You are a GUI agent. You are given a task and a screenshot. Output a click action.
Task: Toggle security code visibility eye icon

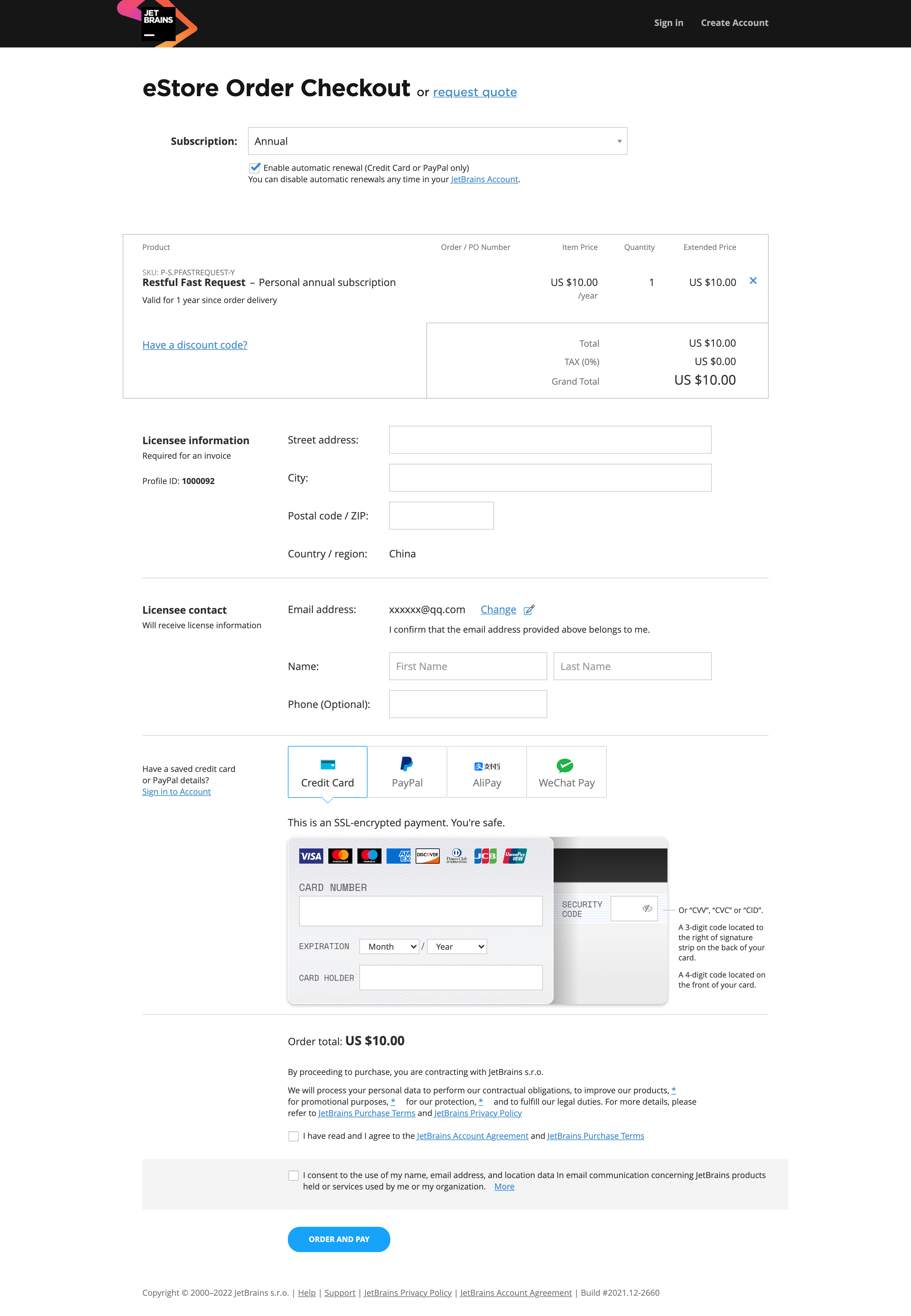pos(647,909)
